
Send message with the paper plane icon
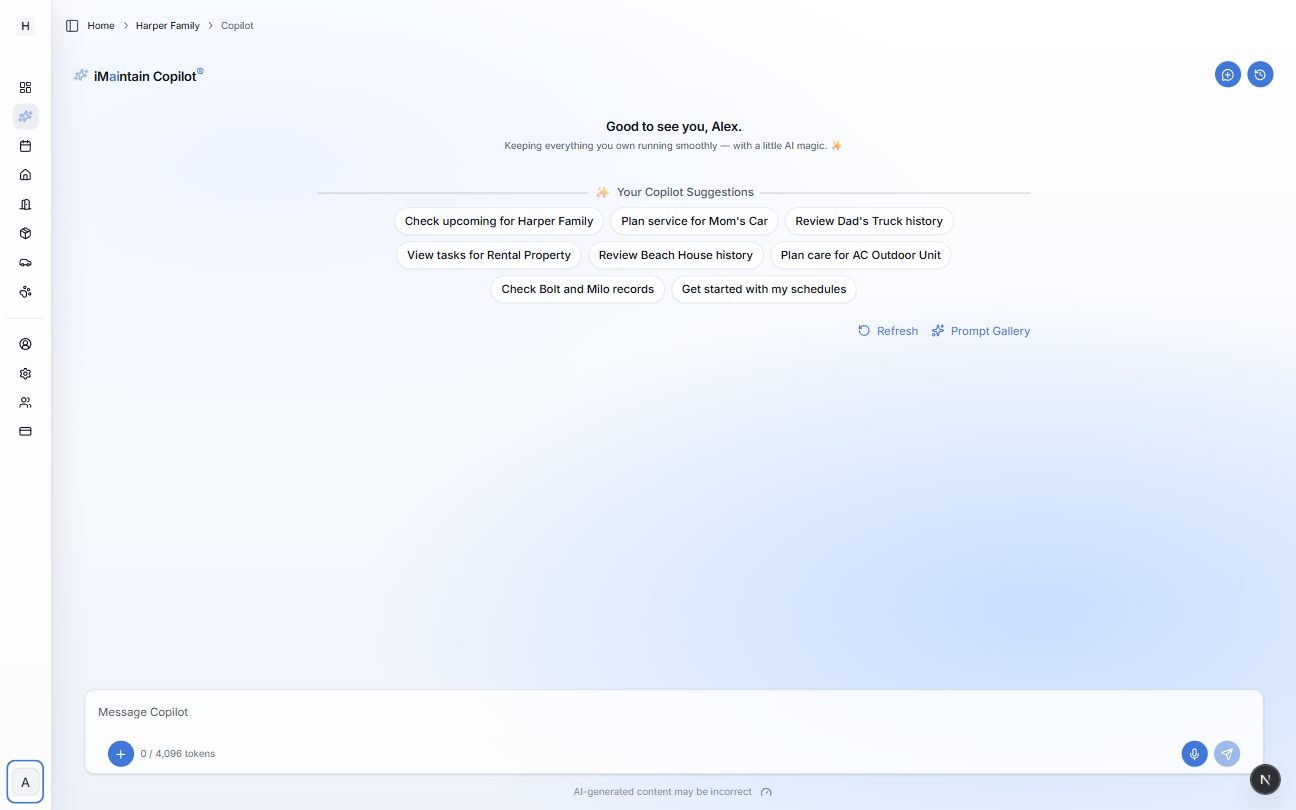1227,753
